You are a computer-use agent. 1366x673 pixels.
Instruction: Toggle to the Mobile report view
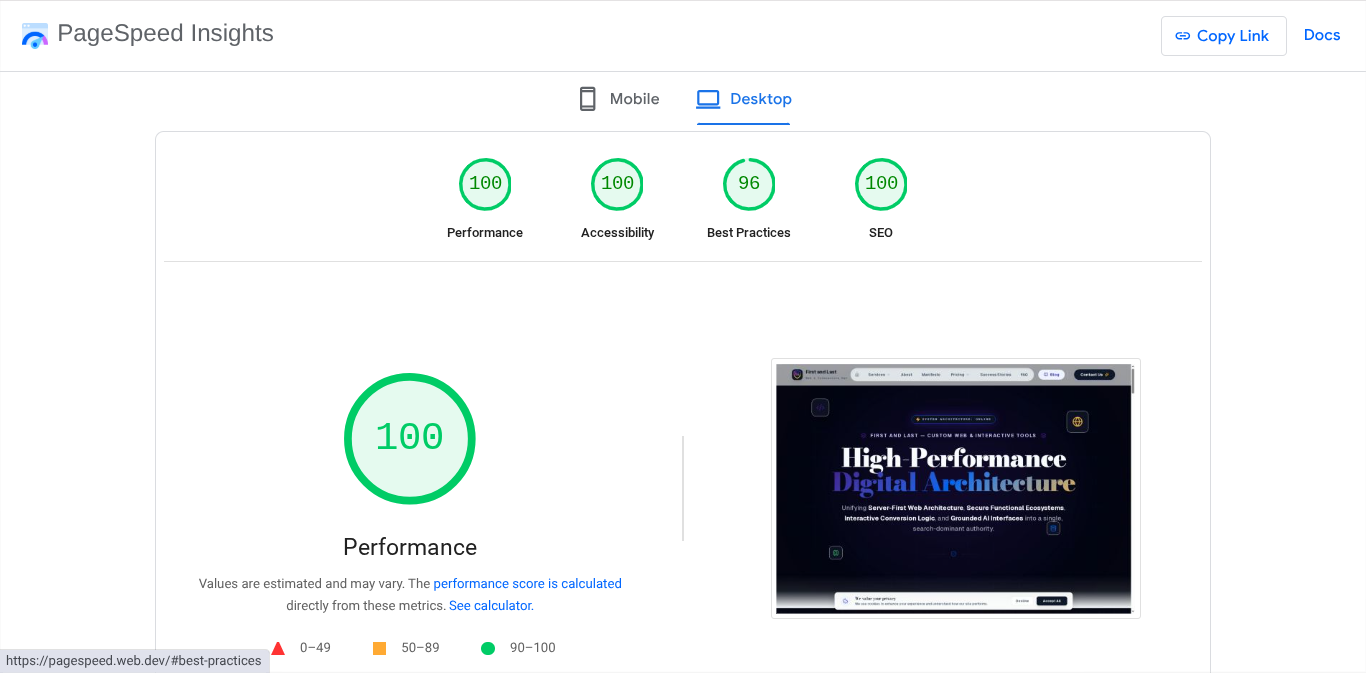tap(618, 98)
